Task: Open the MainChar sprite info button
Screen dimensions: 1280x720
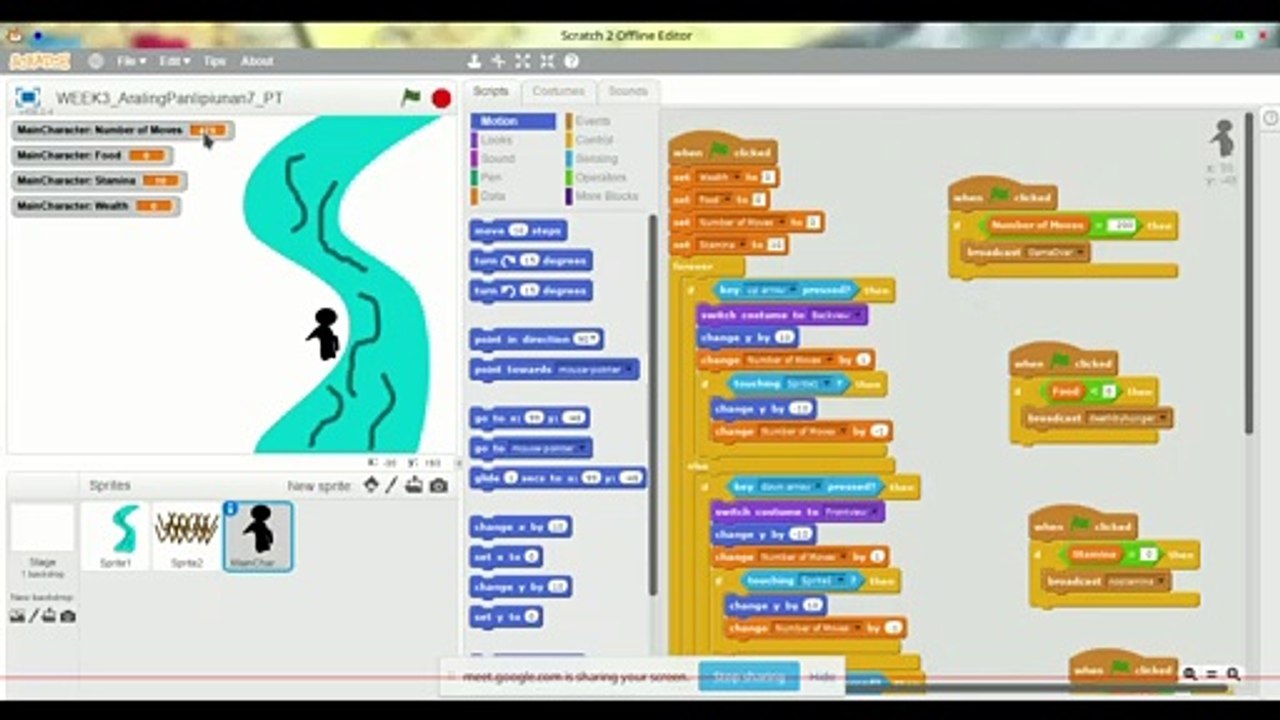Action: point(230,509)
